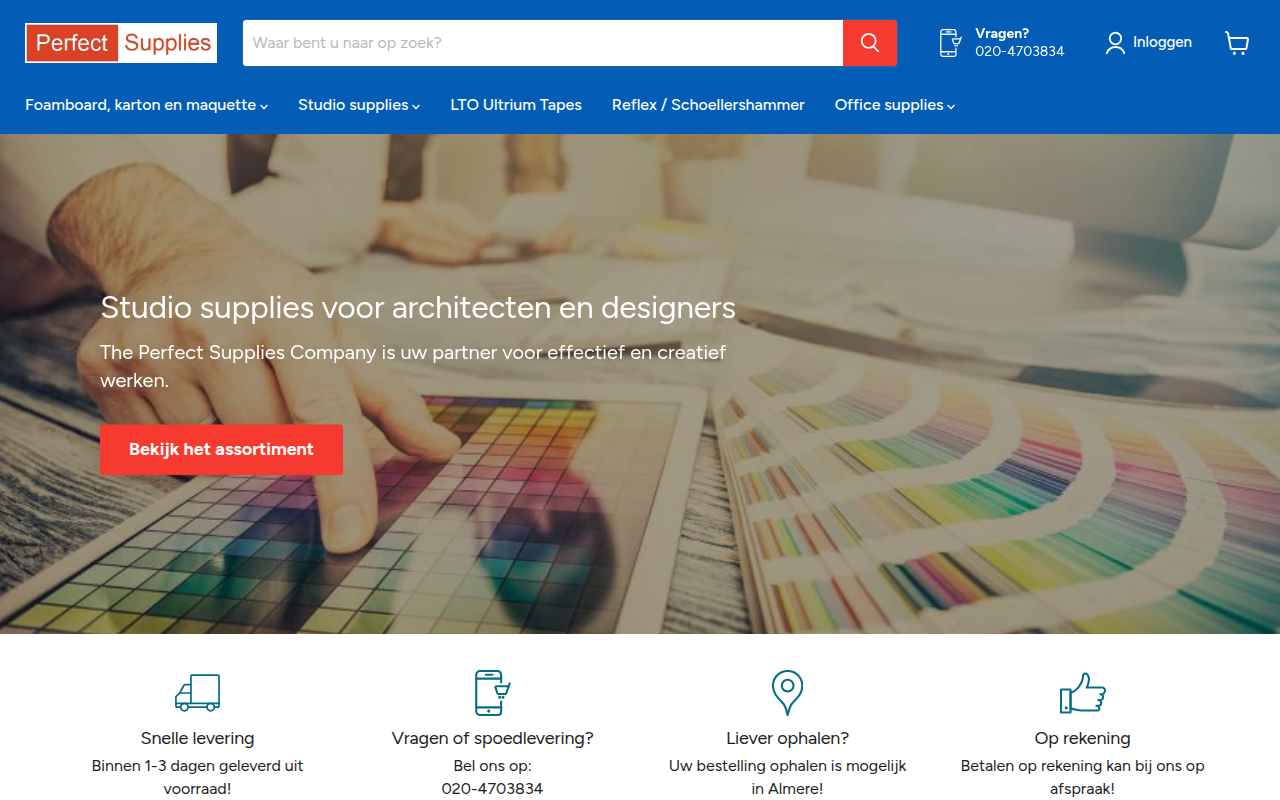Click the hero title 'Studio supplies voor architecten en designers'
Screen dimensions: 1280x800
[418, 307]
